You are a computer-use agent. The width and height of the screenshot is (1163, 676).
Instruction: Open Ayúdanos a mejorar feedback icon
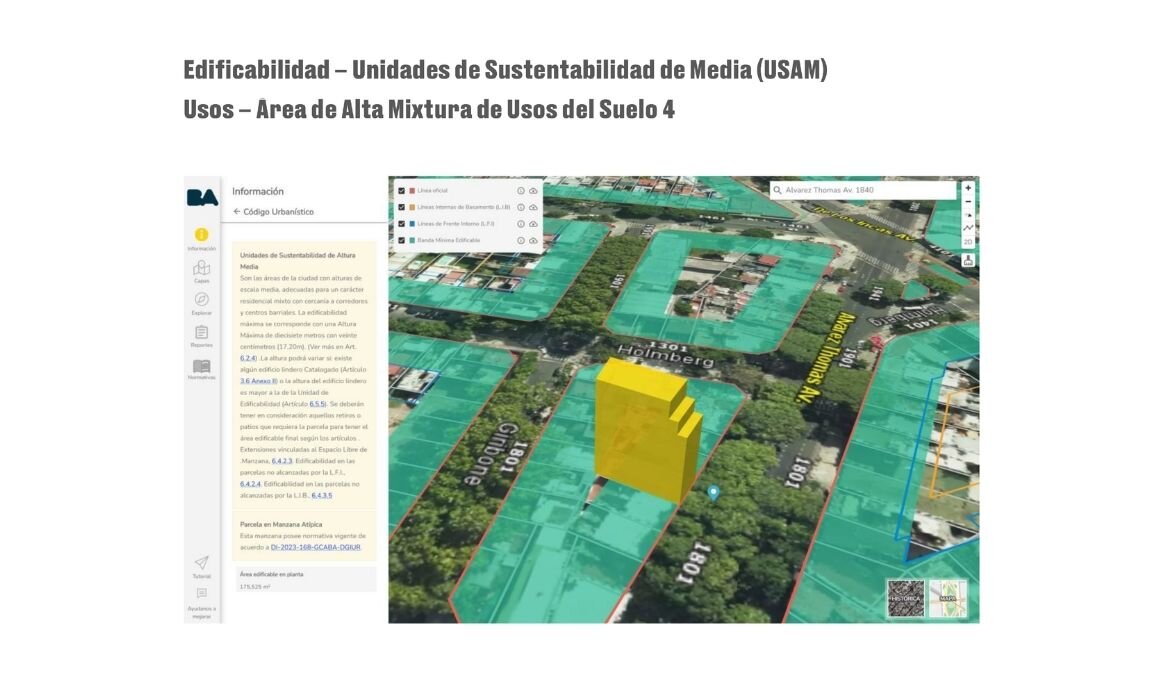coord(201,594)
